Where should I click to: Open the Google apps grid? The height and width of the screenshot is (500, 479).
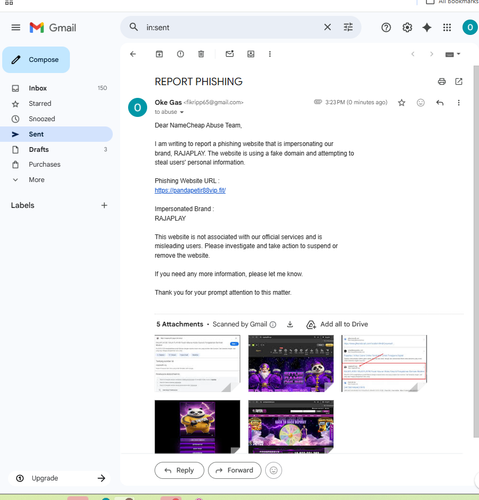click(447, 27)
